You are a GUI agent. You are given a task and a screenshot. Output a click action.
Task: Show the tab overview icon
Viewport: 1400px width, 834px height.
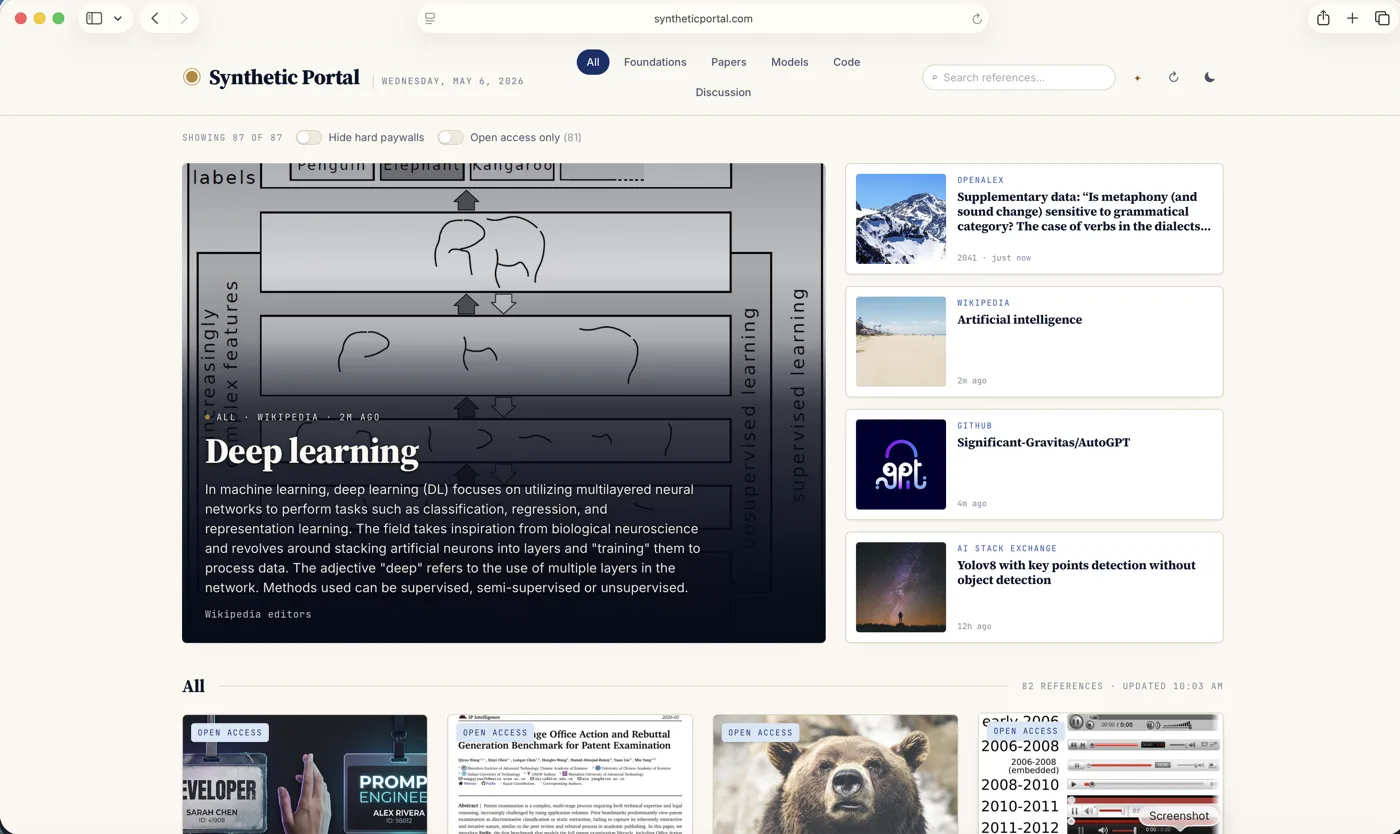[x=1381, y=18]
